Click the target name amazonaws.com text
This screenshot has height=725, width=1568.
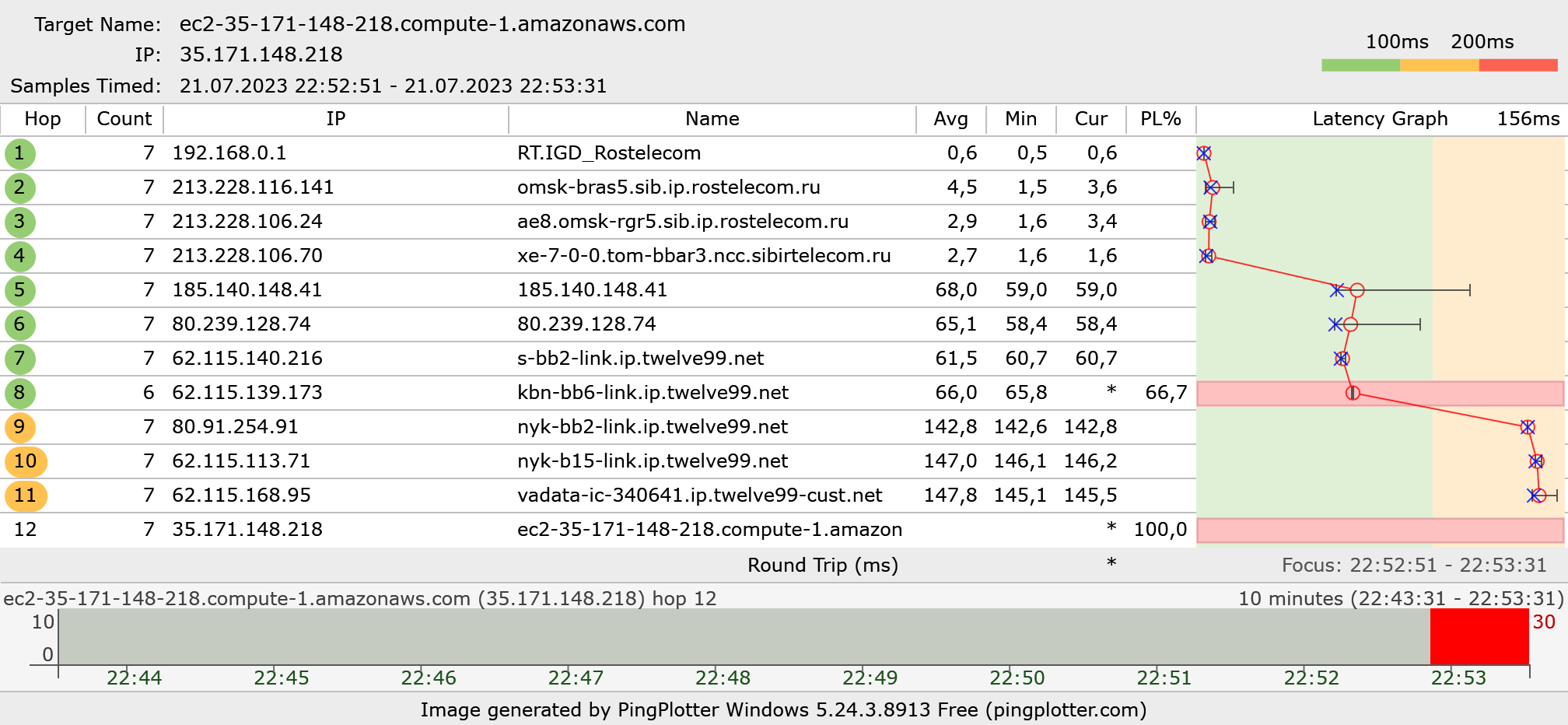432,24
